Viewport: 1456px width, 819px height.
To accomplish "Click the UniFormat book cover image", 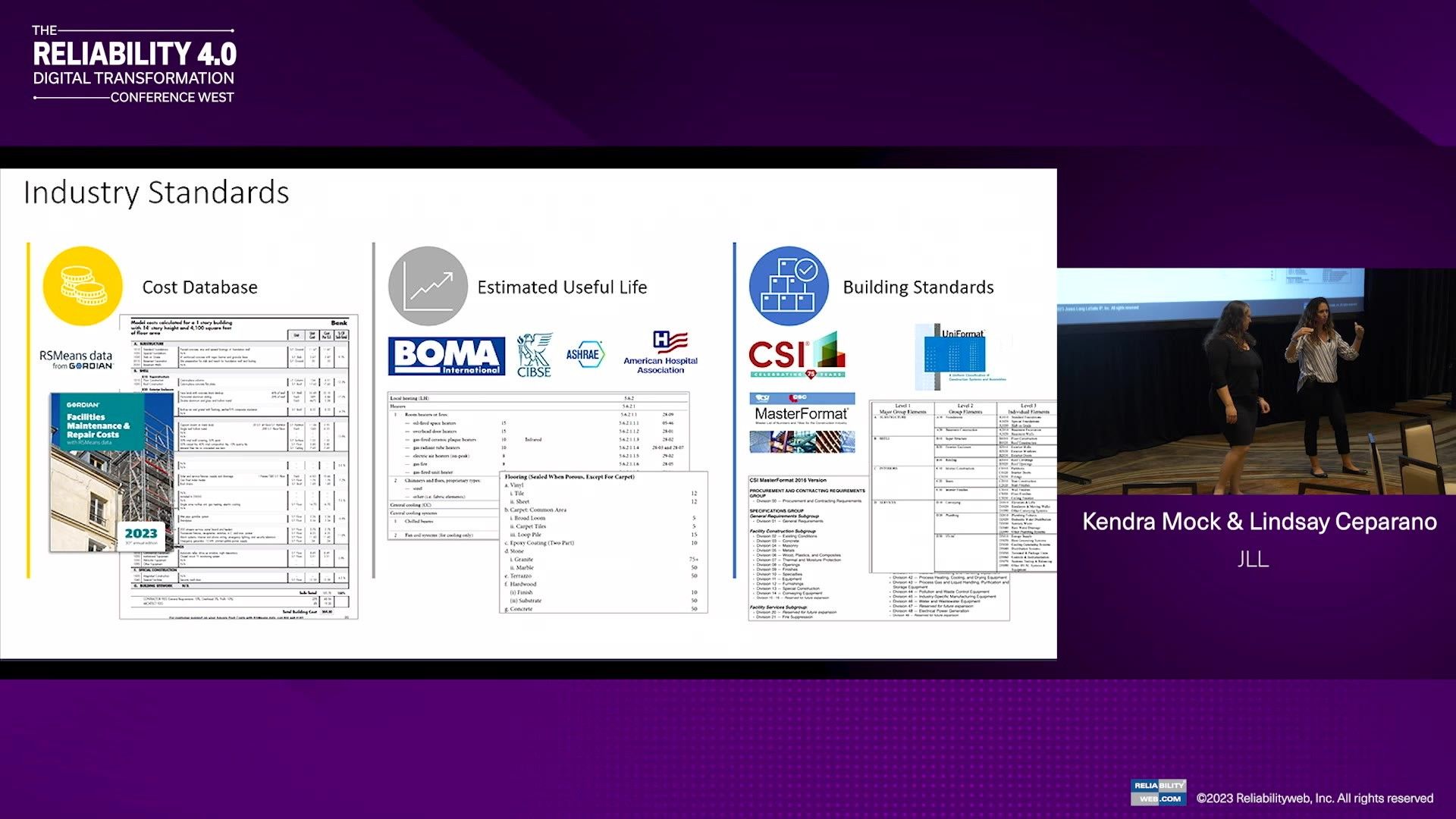I will [954, 355].
